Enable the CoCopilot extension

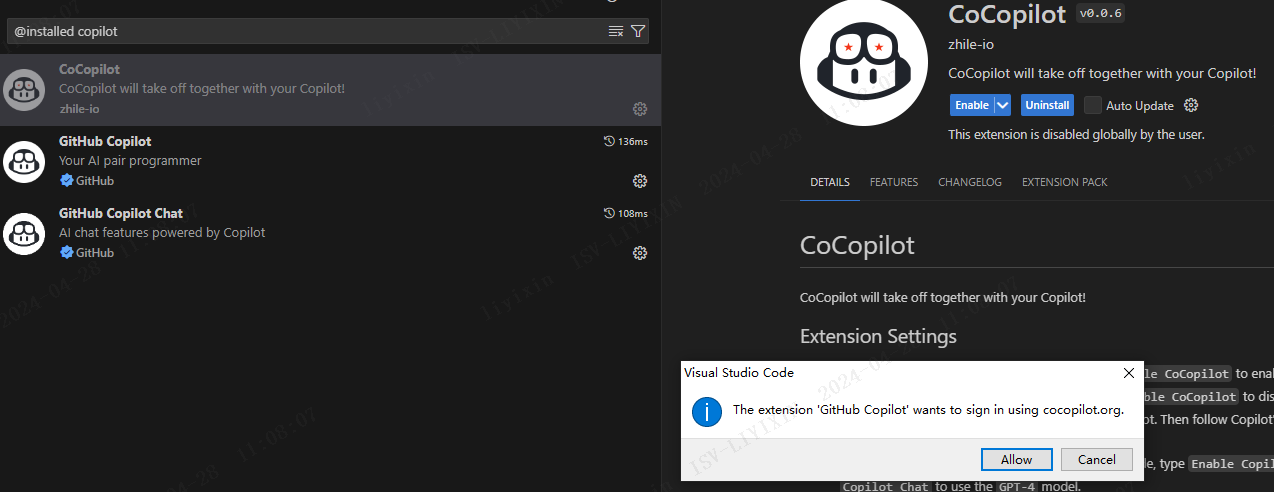971,105
